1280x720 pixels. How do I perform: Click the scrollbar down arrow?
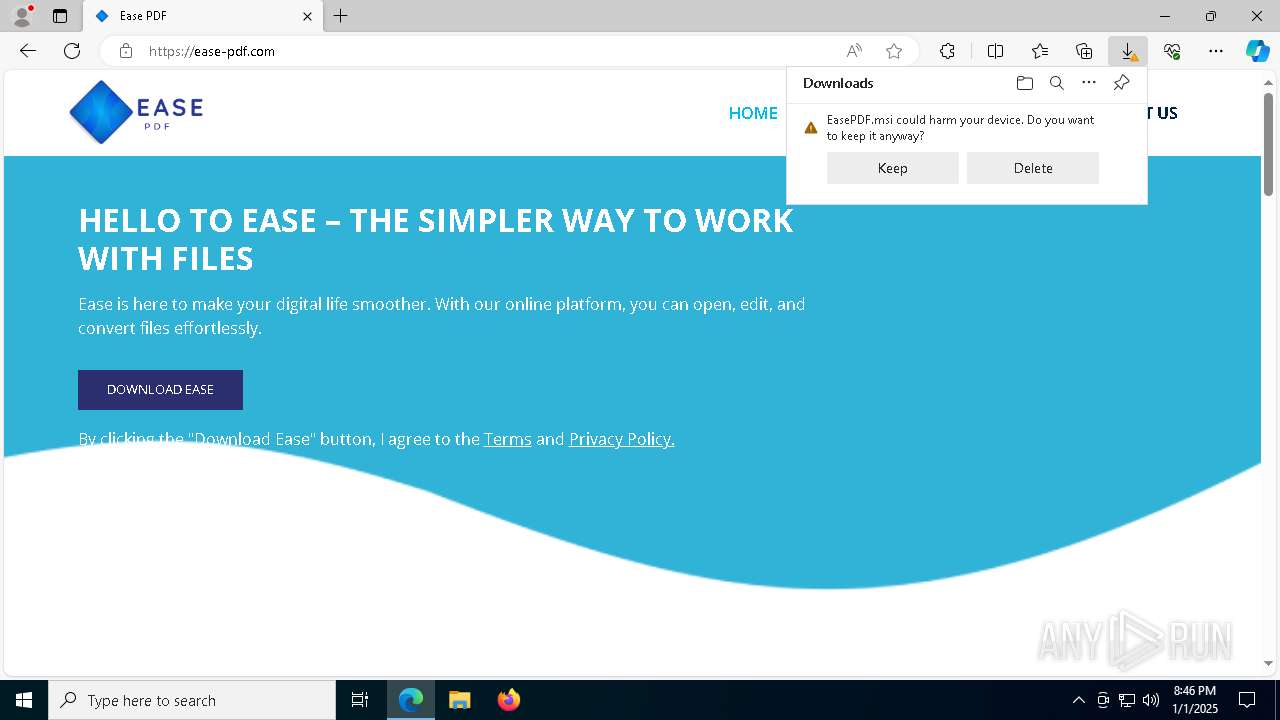1268,663
